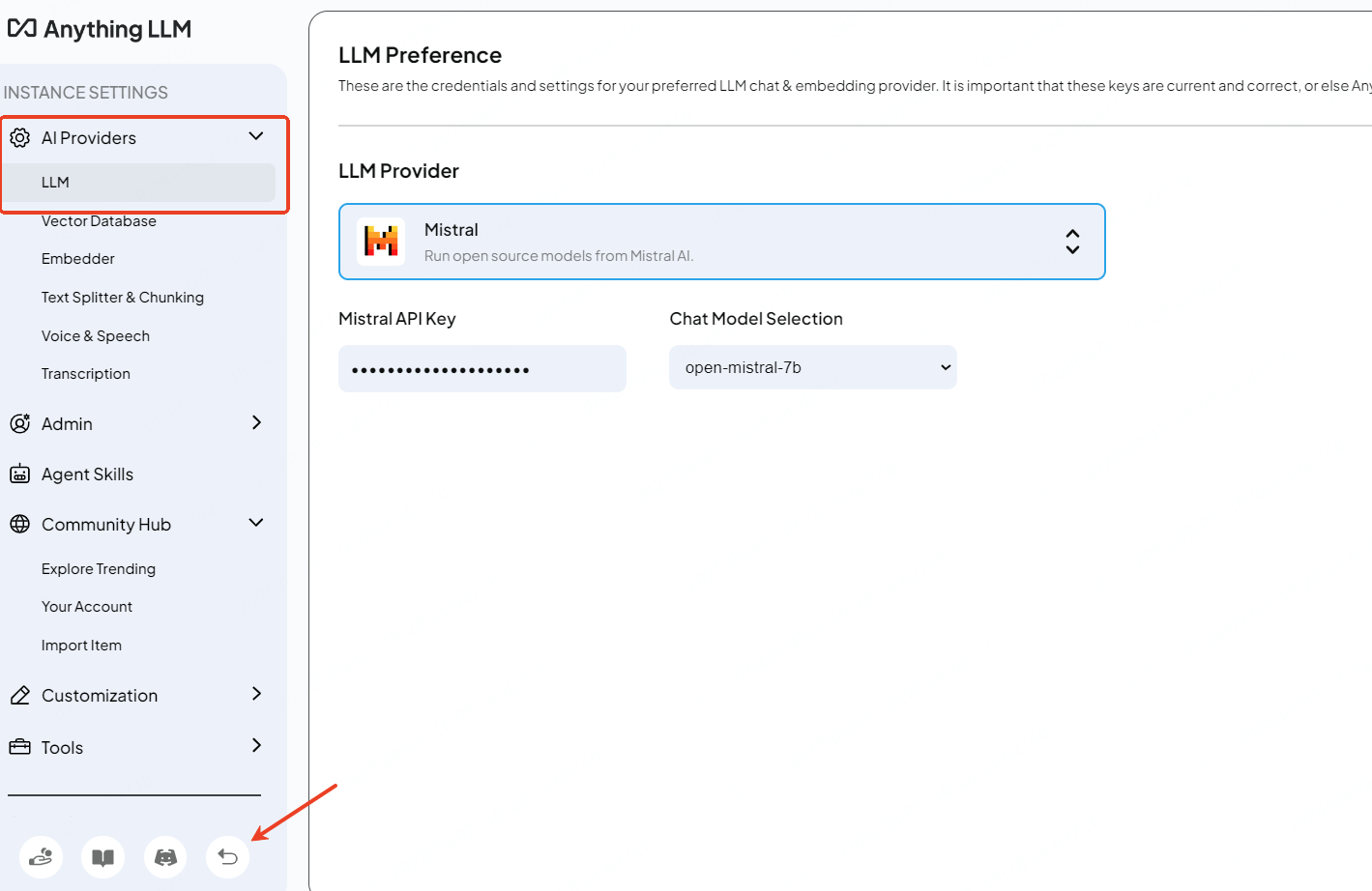Open the Chat Model Selection dropdown

pos(813,367)
